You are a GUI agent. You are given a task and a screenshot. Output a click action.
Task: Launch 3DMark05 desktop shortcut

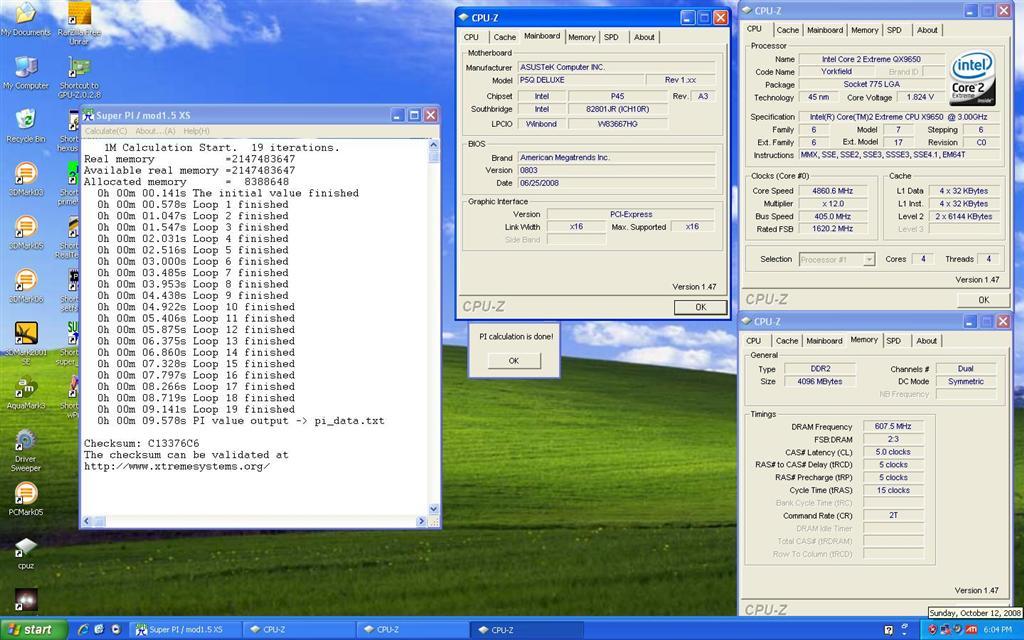tap(25, 233)
